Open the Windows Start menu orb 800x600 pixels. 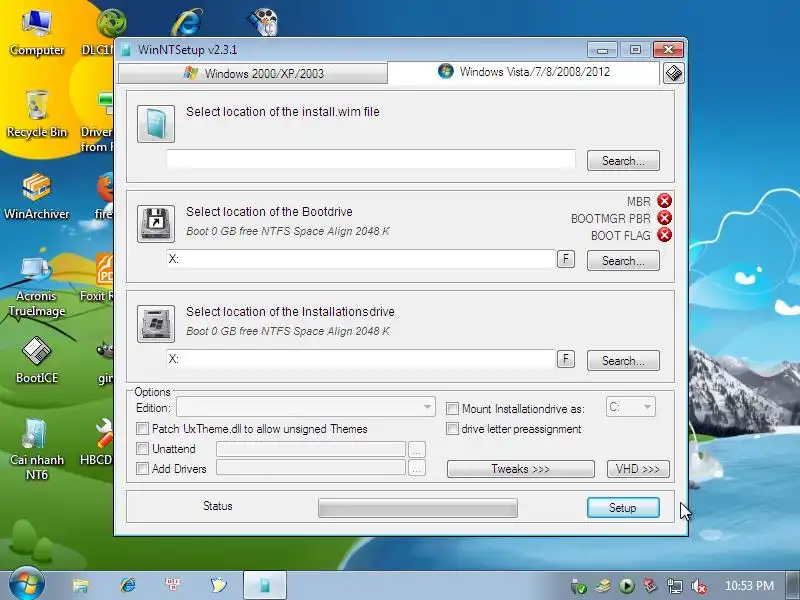[26, 584]
